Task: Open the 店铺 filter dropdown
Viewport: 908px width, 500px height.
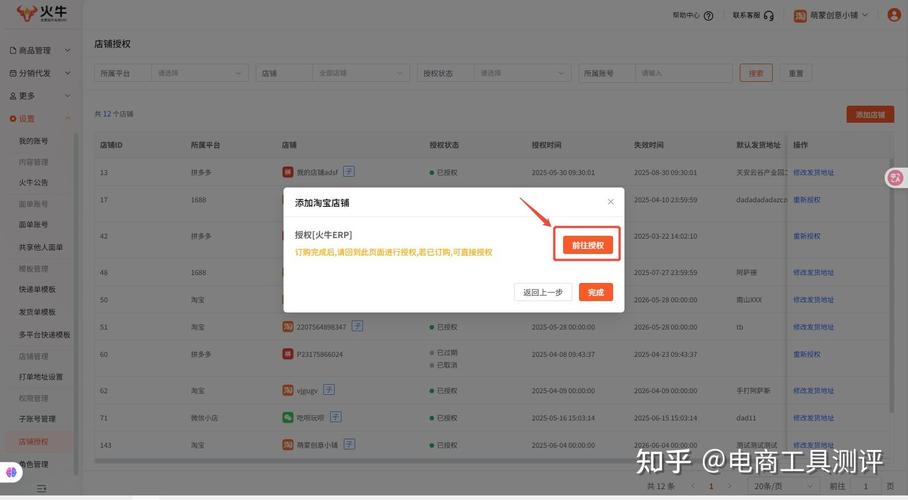Action: pyautogui.click(x=361, y=73)
